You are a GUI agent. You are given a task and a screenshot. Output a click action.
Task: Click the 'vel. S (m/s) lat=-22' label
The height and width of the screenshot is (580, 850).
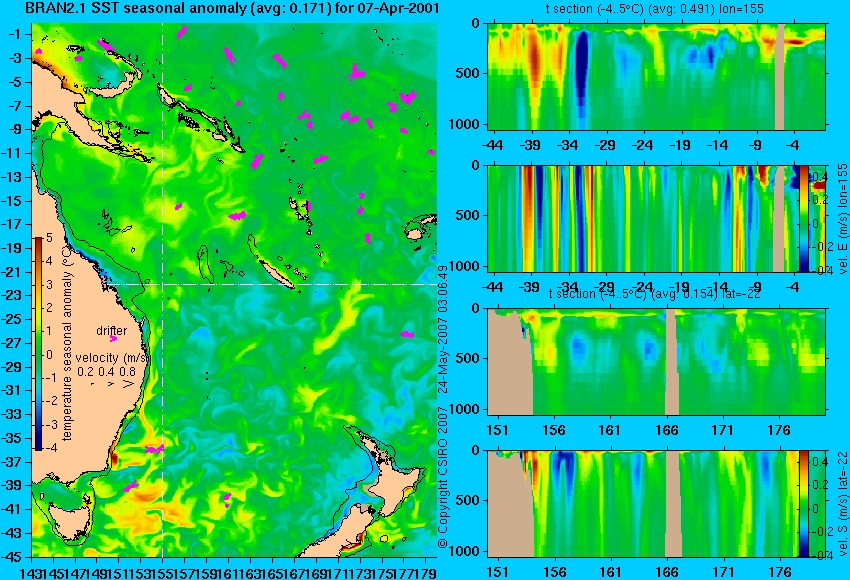point(842,504)
